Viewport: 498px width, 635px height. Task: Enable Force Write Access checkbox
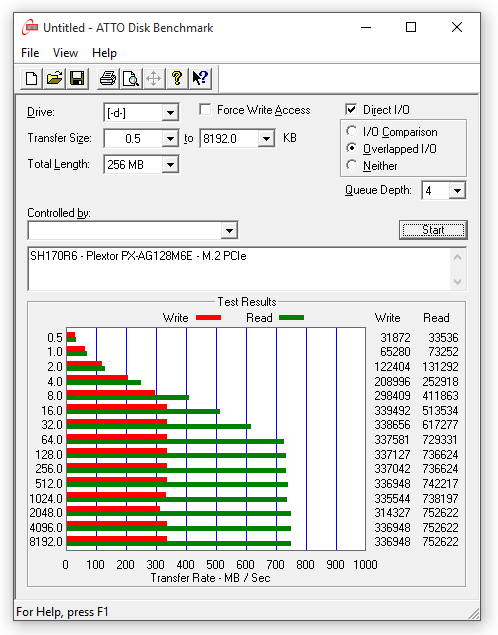[205, 110]
